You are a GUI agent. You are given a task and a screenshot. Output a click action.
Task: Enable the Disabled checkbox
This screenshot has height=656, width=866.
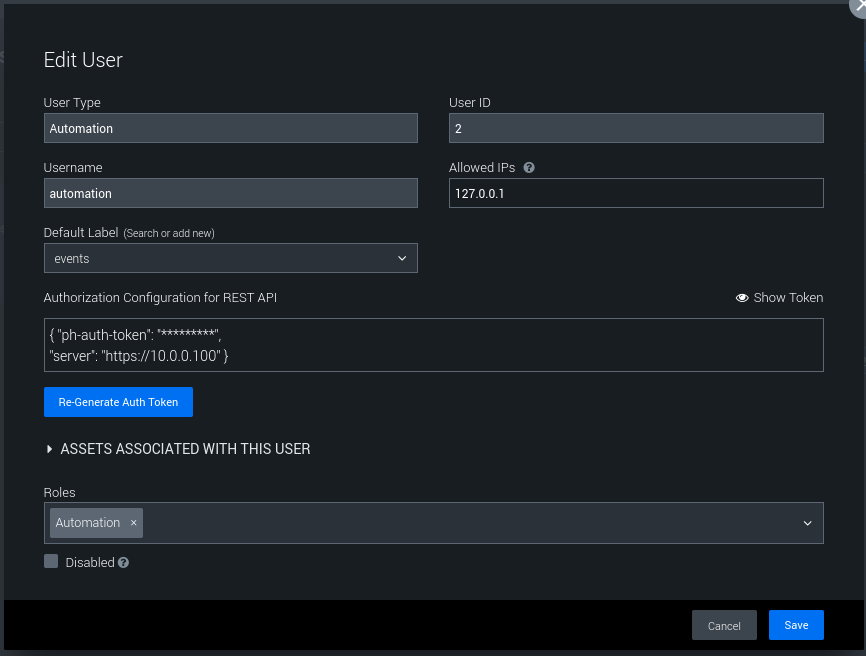[51, 562]
